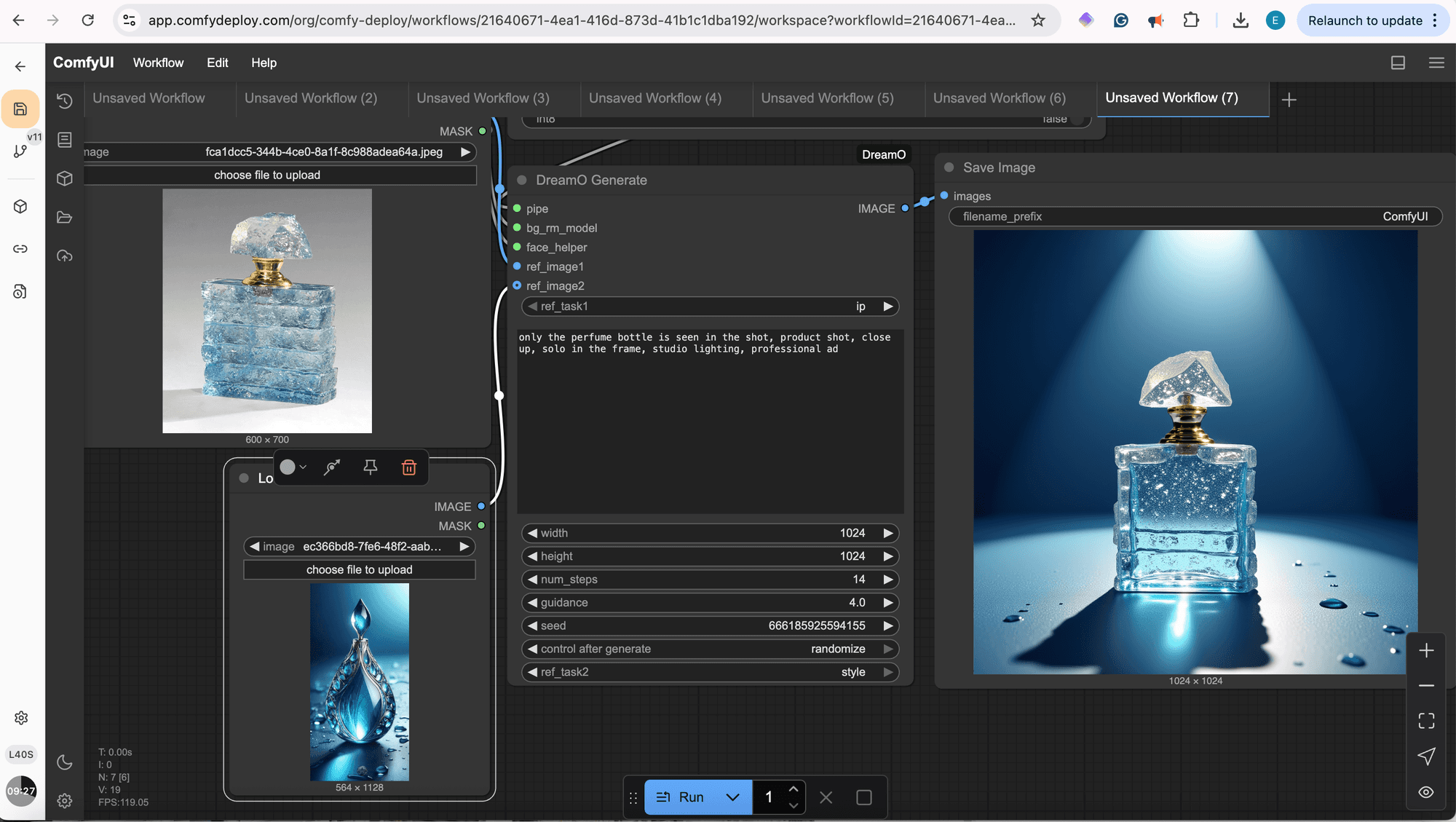Increase guidance value with right arrow
Screen dimensions: 1456x822
(x=887, y=602)
